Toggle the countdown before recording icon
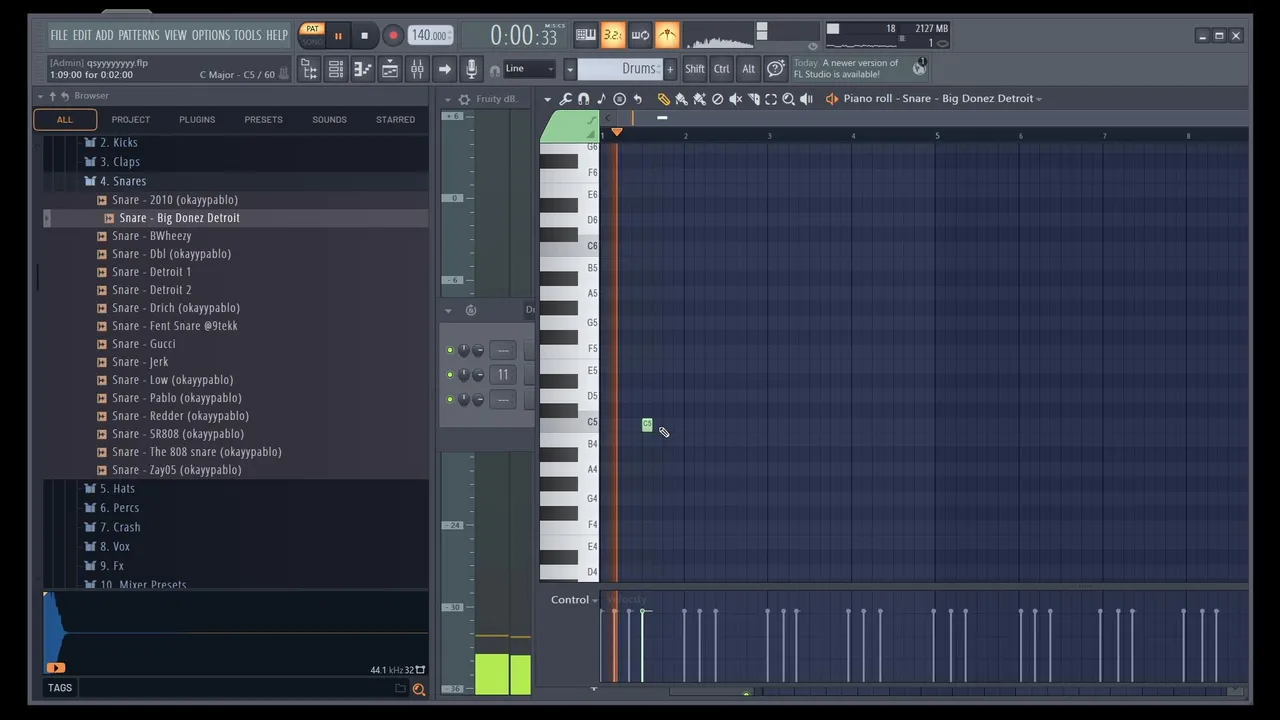 point(613,35)
